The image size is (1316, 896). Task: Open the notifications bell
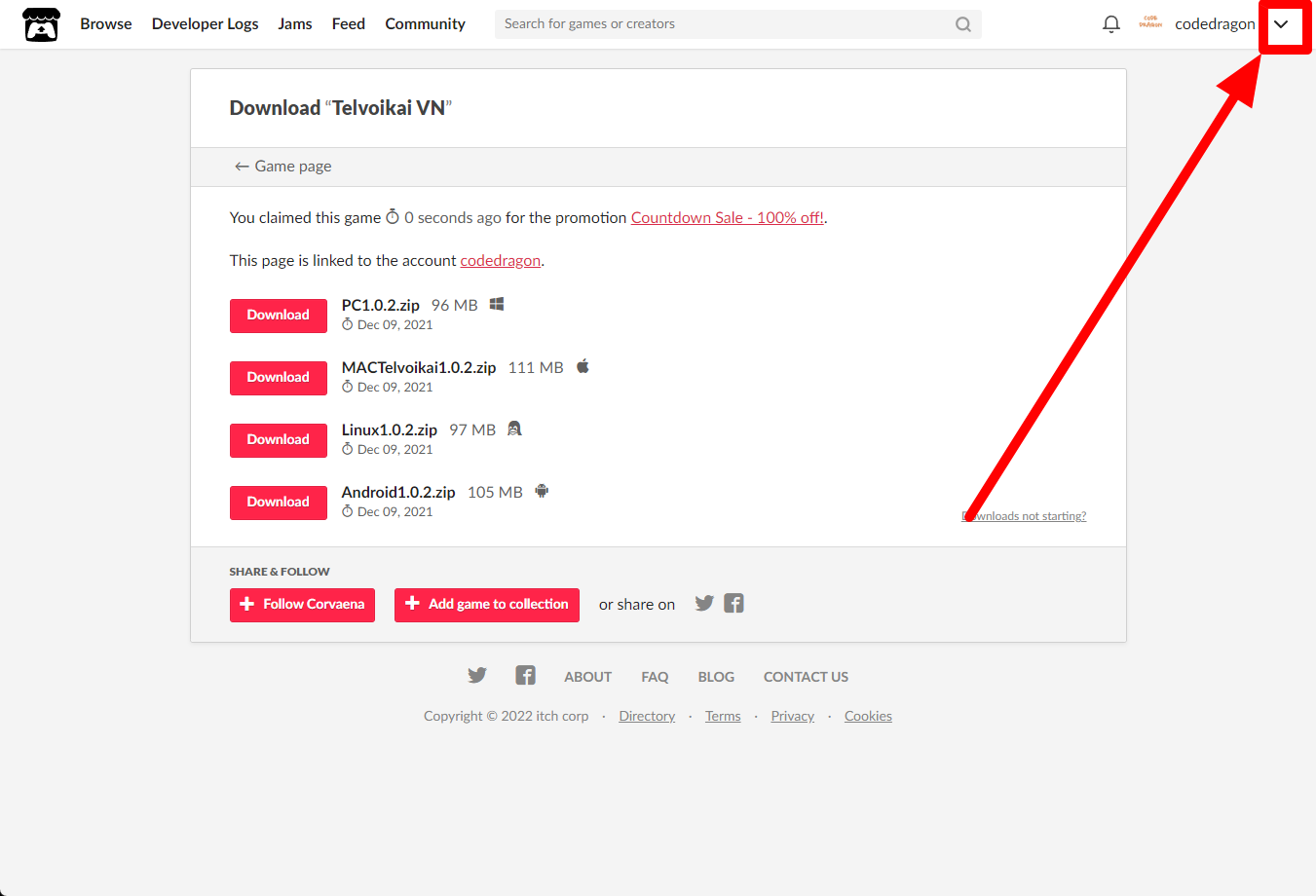click(1111, 24)
